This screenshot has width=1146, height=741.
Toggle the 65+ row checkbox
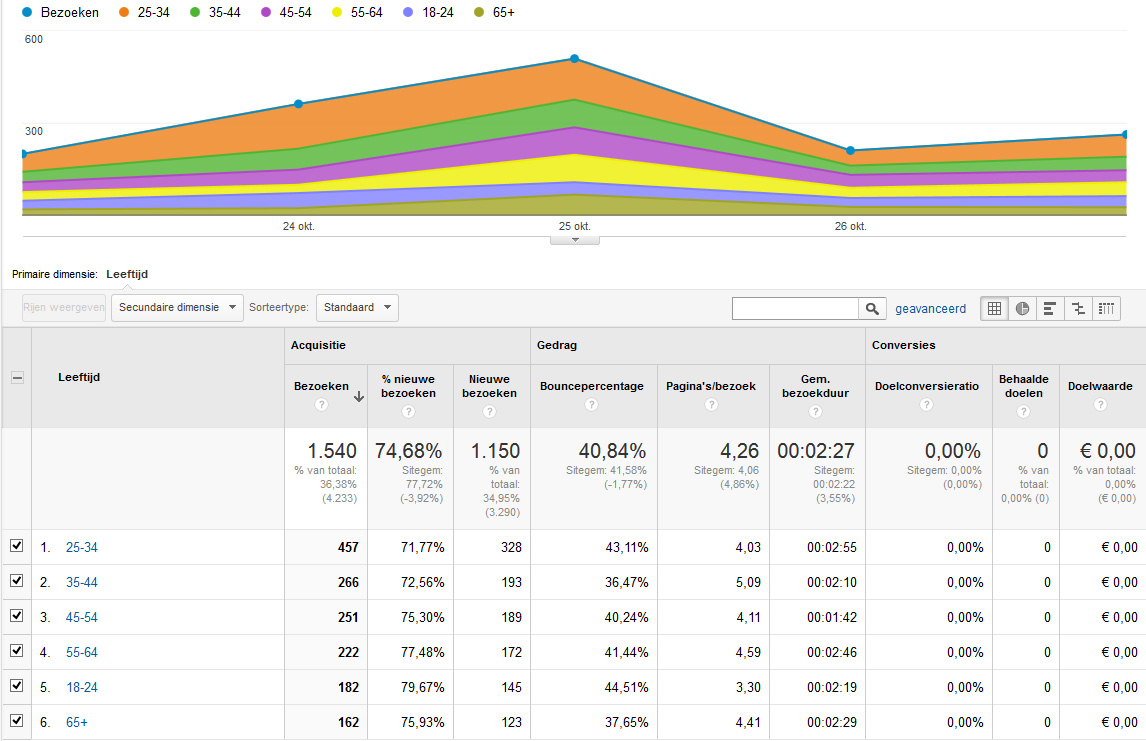(16, 721)
